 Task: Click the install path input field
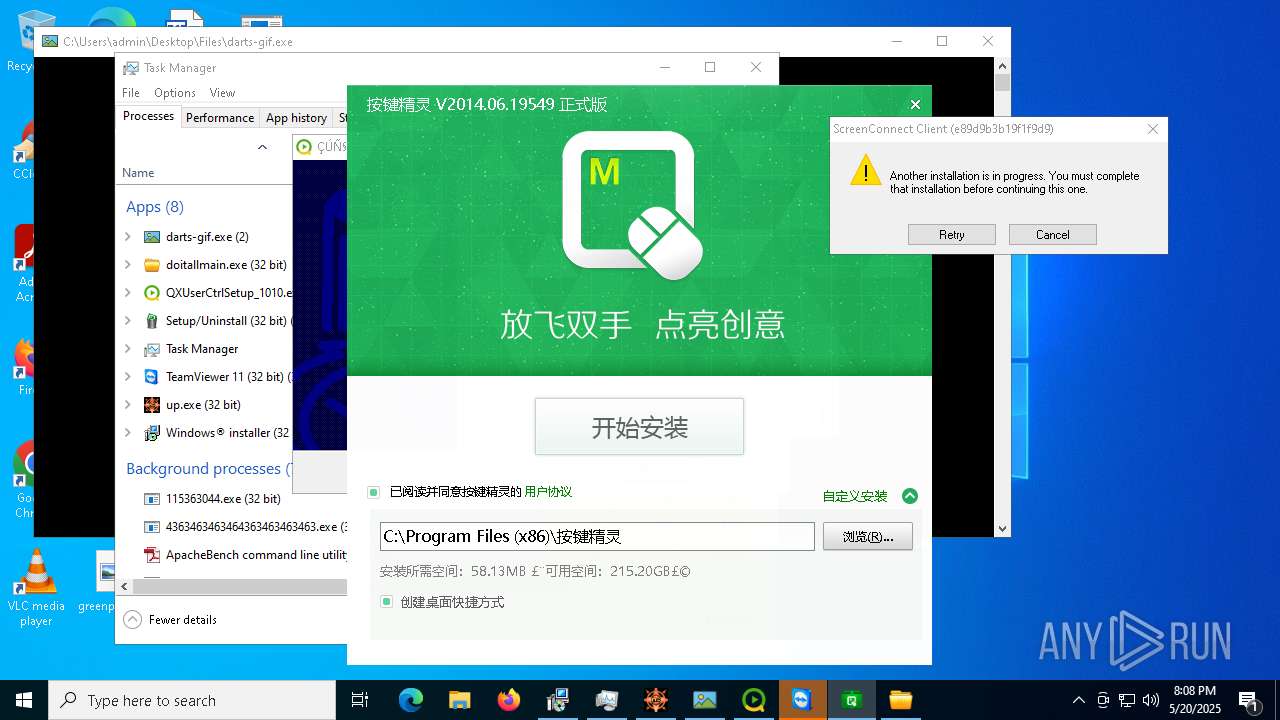click(x=597, y=536)
